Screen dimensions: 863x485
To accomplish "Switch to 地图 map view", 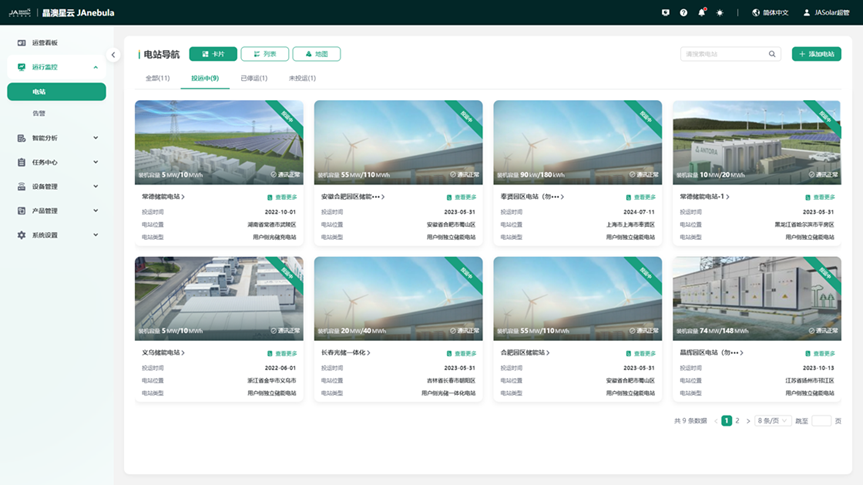I will tap(316, 54).
